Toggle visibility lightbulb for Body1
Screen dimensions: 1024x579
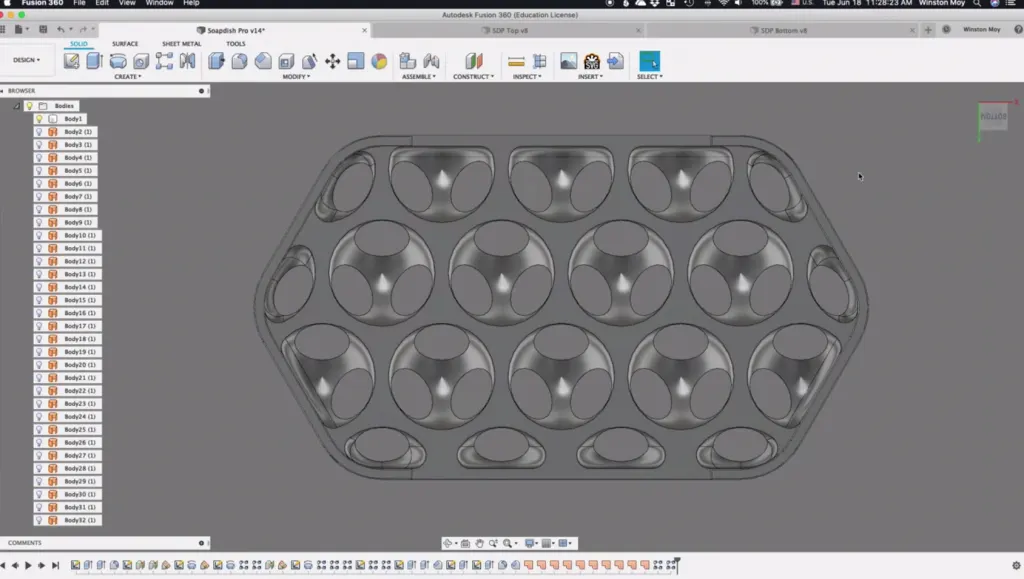[x=39, y=119]
